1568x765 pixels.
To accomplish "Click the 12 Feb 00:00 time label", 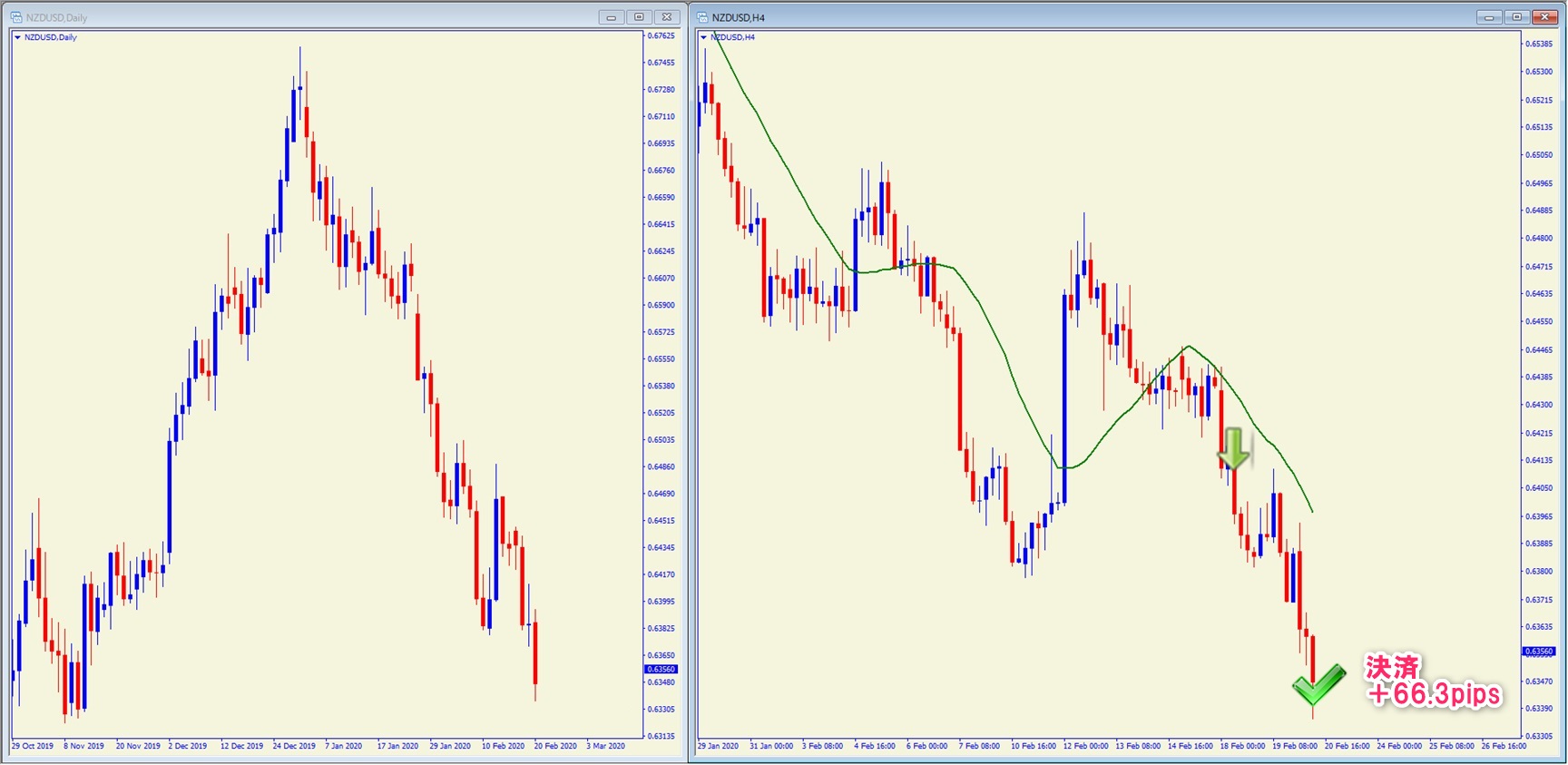I will [1085, 746].
